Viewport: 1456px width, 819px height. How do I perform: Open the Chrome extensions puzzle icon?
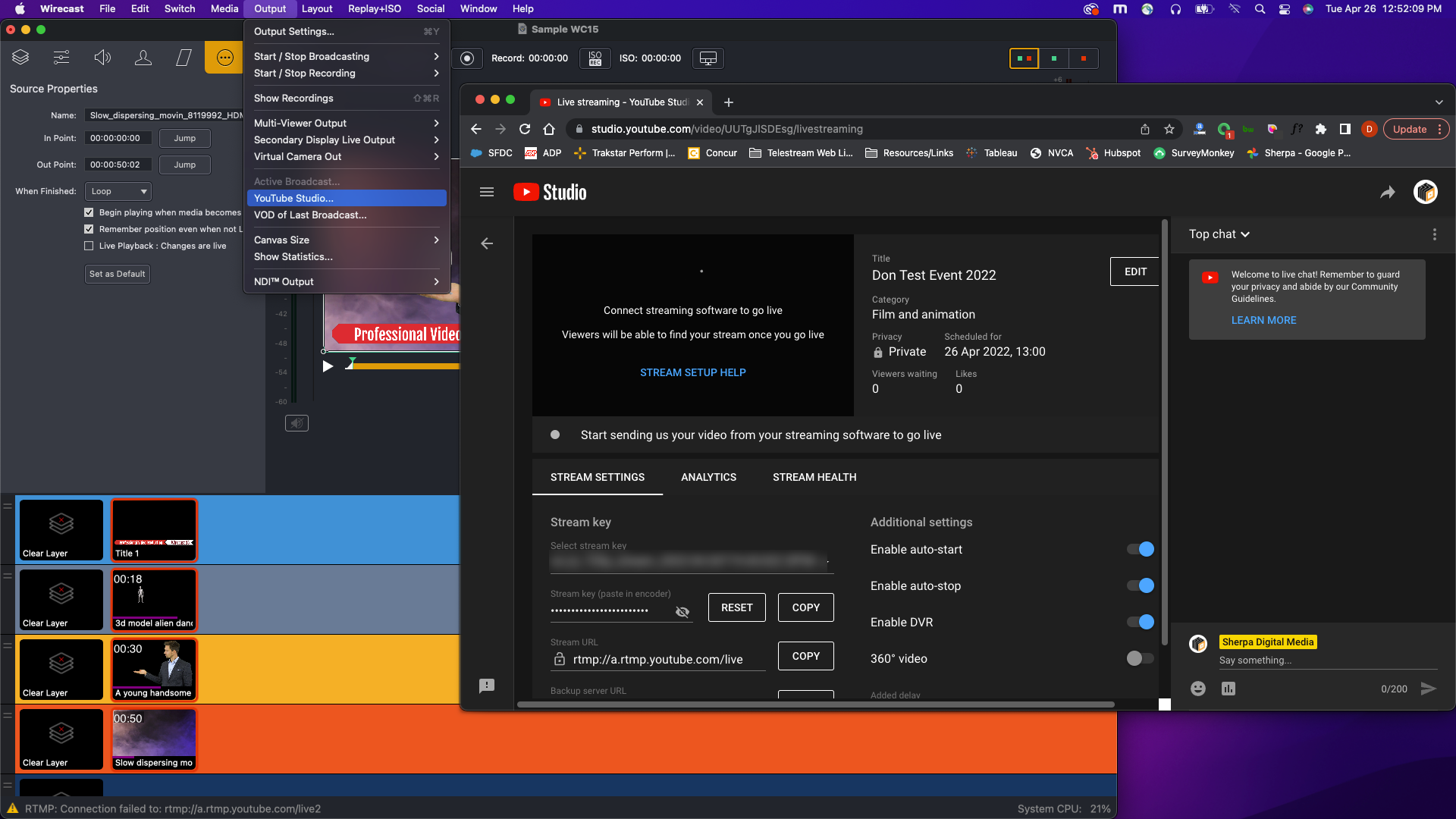1321,129
